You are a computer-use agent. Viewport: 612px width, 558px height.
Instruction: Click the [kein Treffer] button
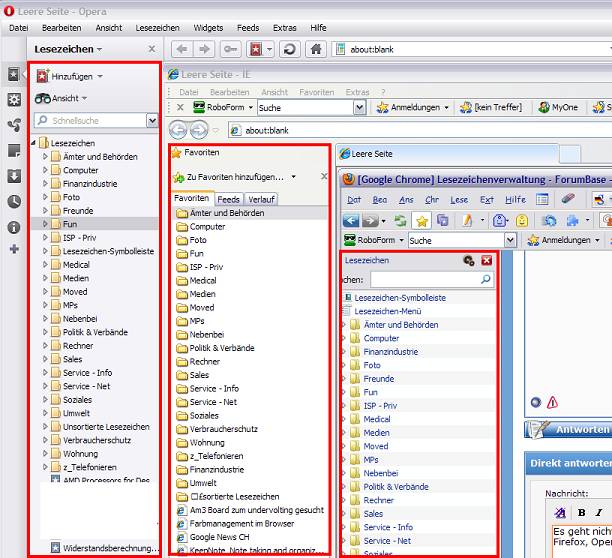pyautogui.click(x=491, y=107)
